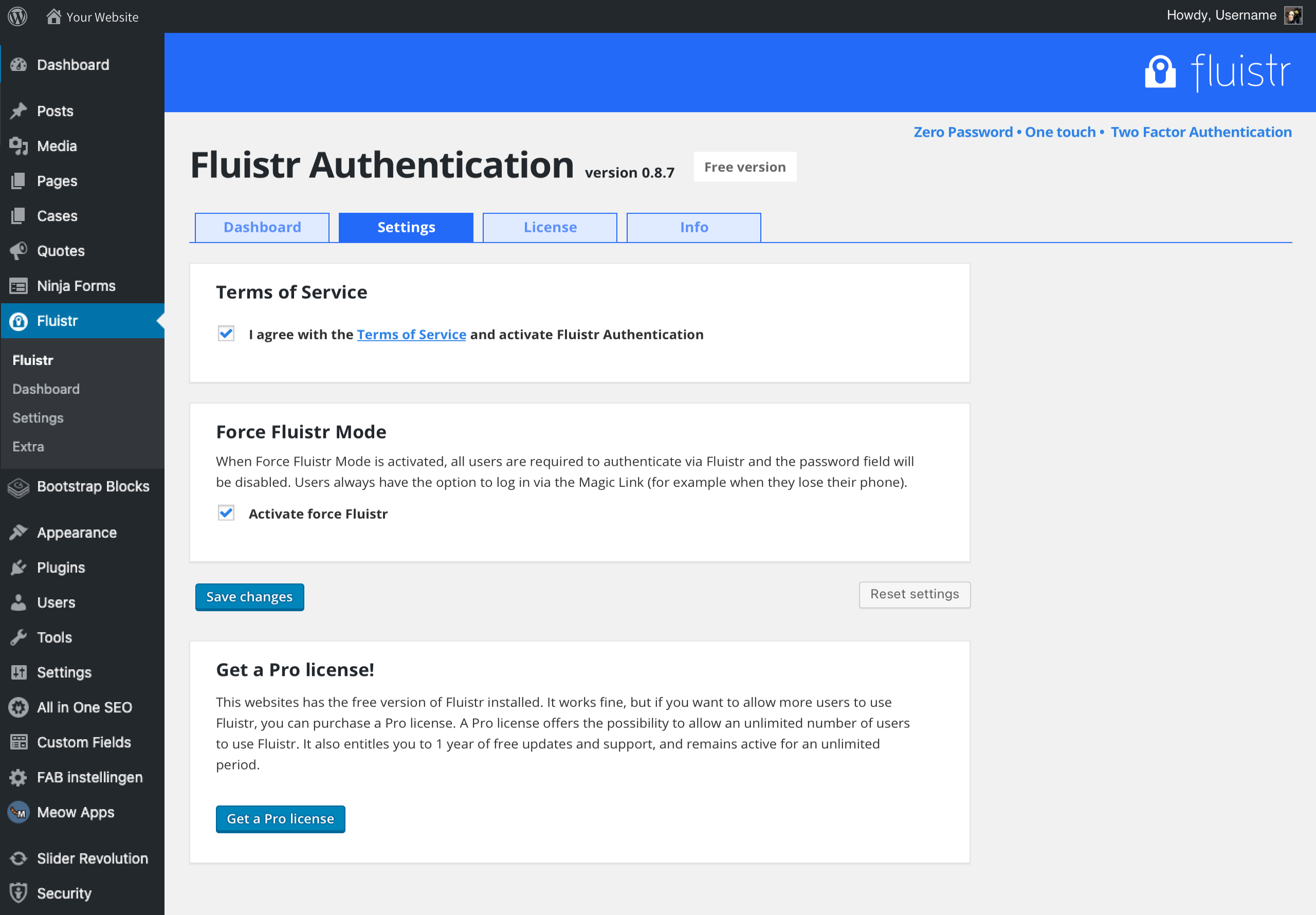Screen dimensions: 1316x915
Task: Click the Cases icon in sidebar
Action: (x=19, y=216)
